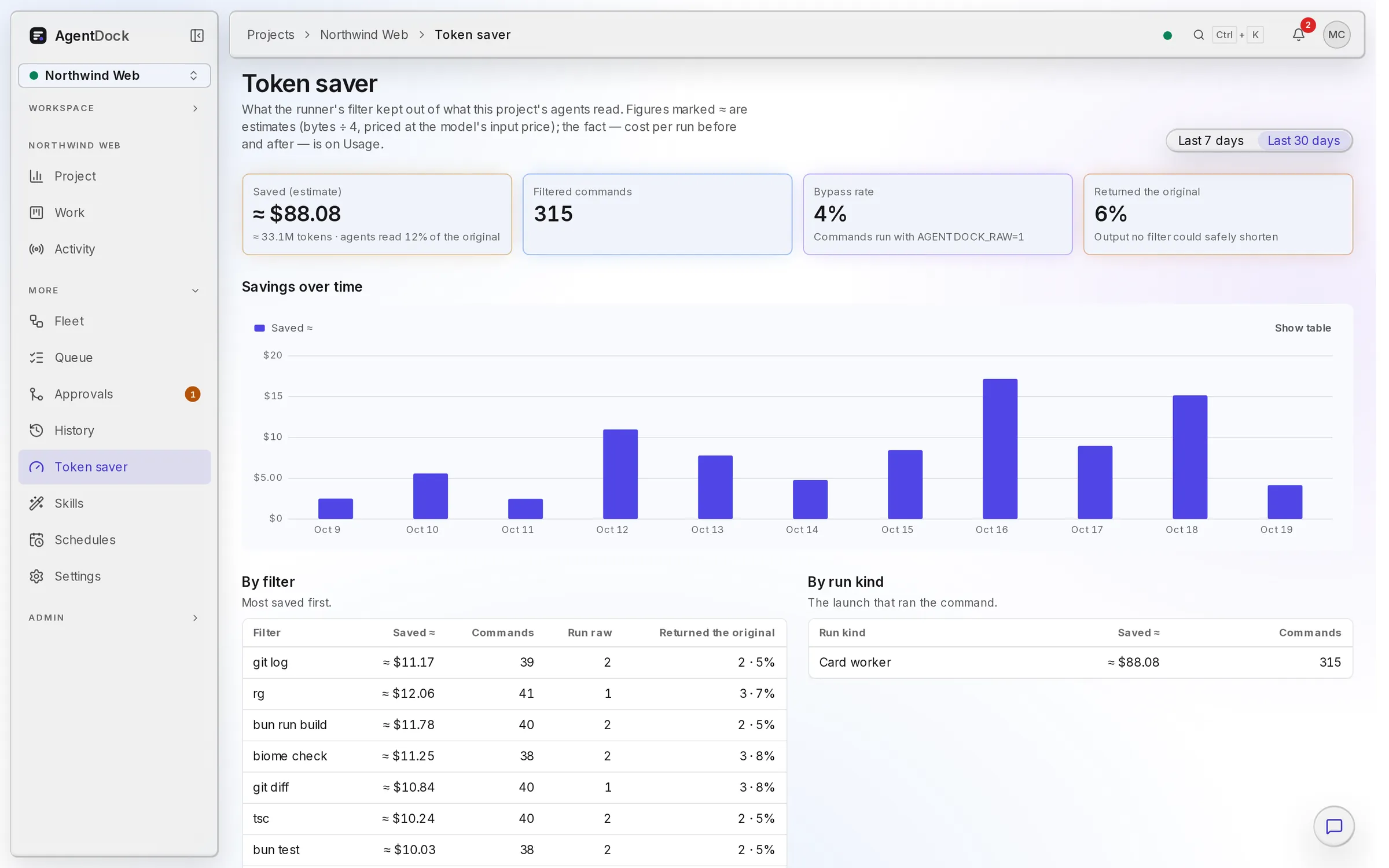Go to Projects breadcrumb
Viewport: 1389px width, 868px height.
(x=270, y=35)
